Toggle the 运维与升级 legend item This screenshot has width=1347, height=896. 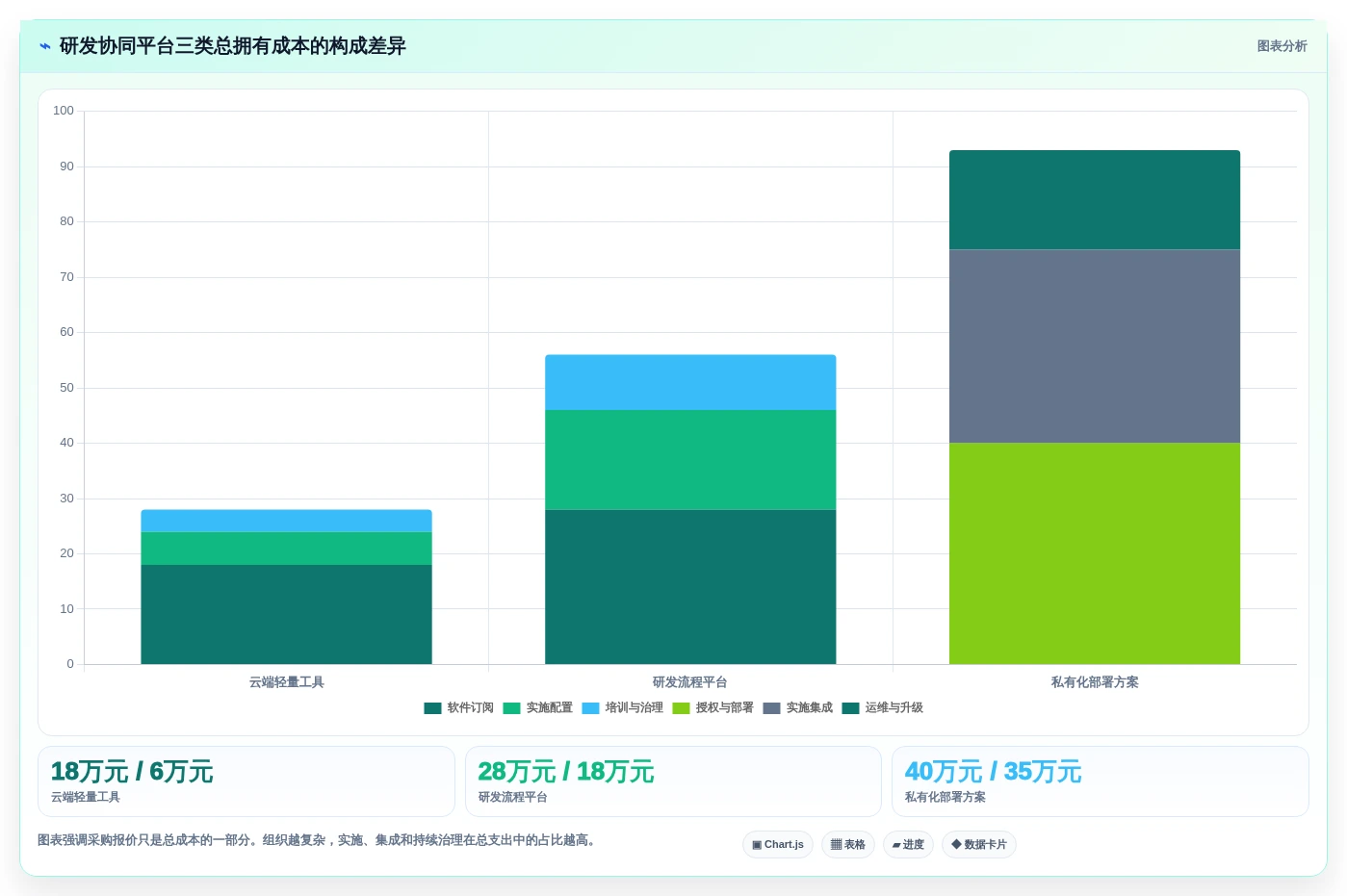coord(882,707)
